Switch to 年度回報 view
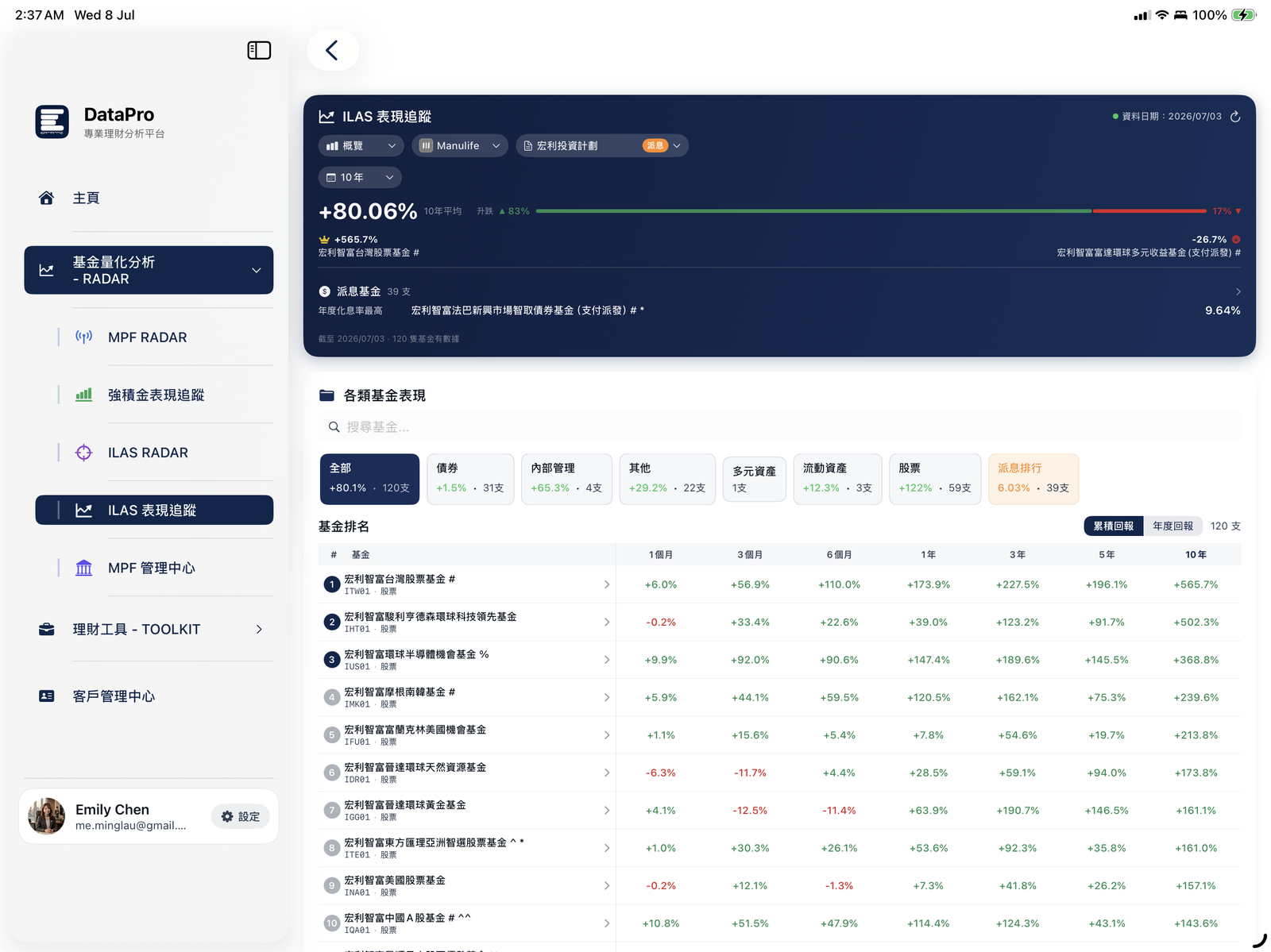Screen dimensions: 1271x952 1173,526
